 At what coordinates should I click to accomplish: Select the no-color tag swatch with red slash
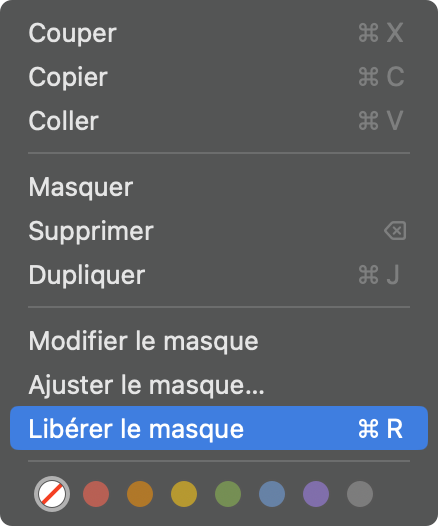(52, 494)
